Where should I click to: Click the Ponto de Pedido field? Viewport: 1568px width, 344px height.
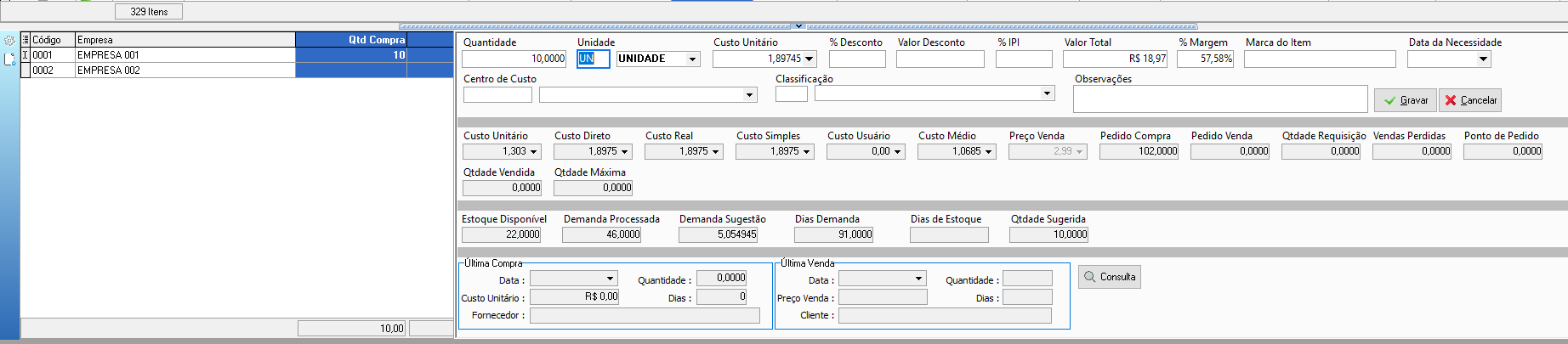(1503, 151)
